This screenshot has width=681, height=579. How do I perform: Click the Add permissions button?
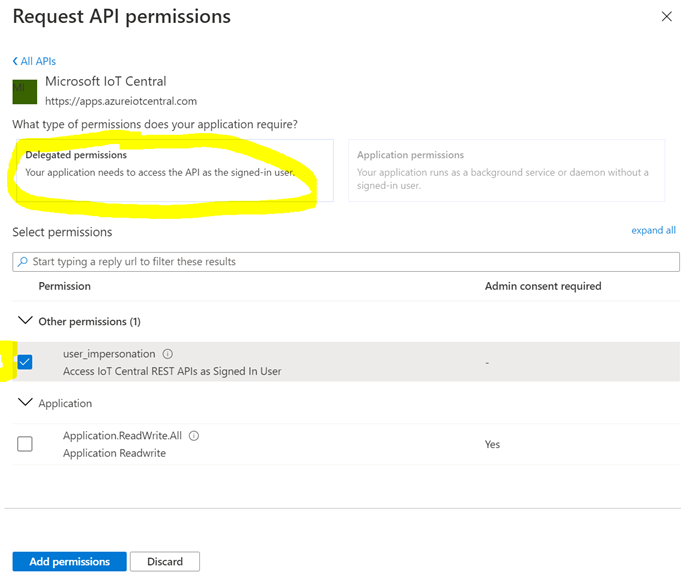click(x=69, y=562)
